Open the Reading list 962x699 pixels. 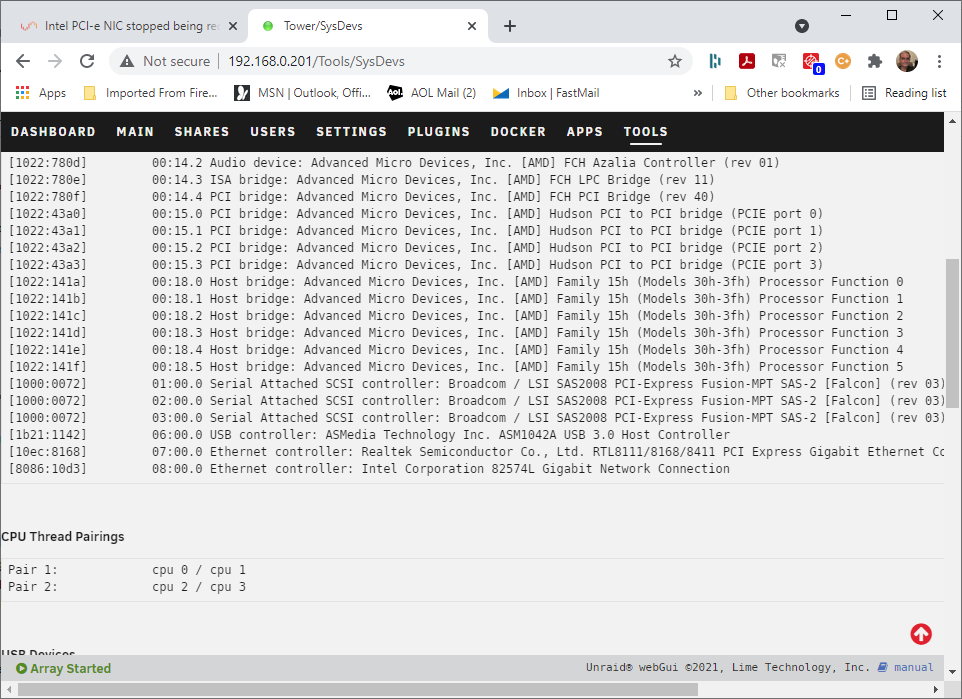[904, 93]
